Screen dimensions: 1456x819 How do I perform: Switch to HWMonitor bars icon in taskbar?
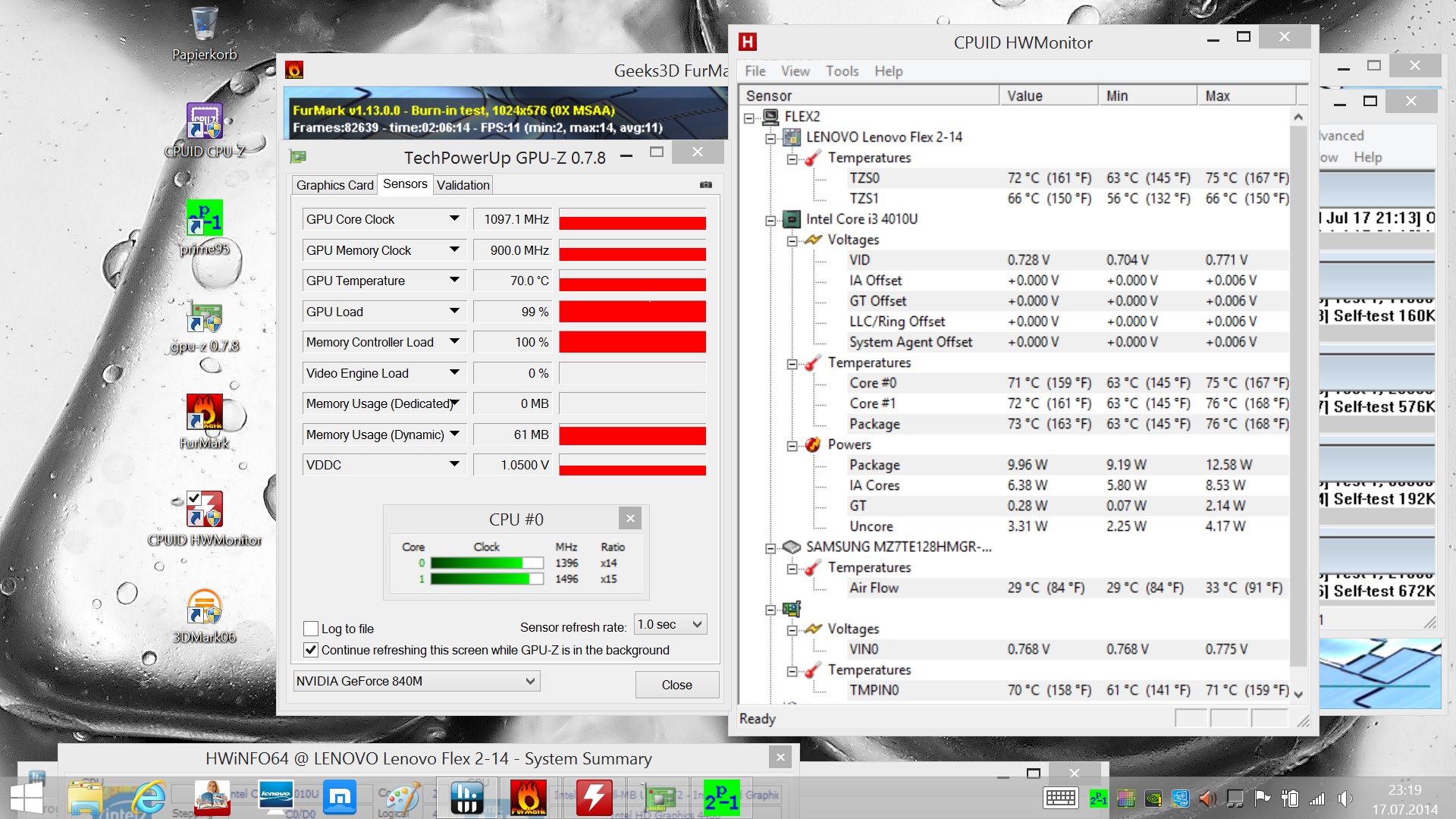click(466, 798)
